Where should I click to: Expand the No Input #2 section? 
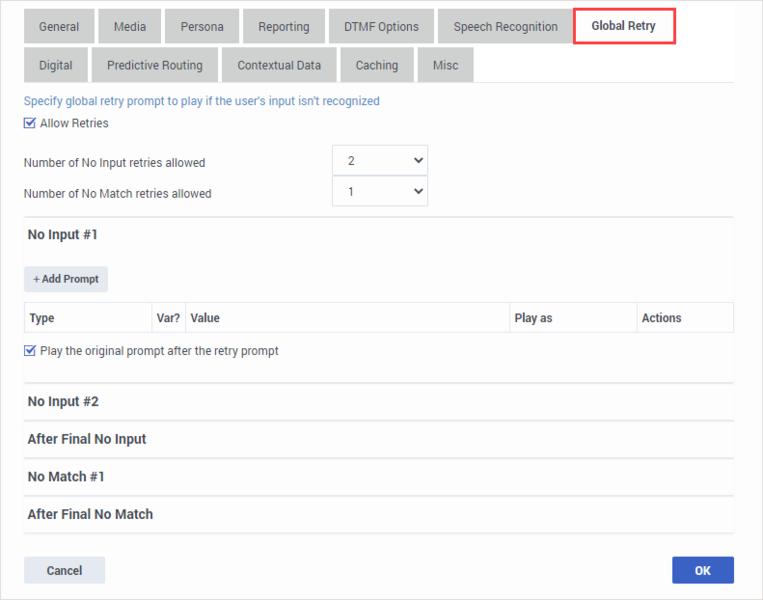pyautogui.click(x=379, y=401)
